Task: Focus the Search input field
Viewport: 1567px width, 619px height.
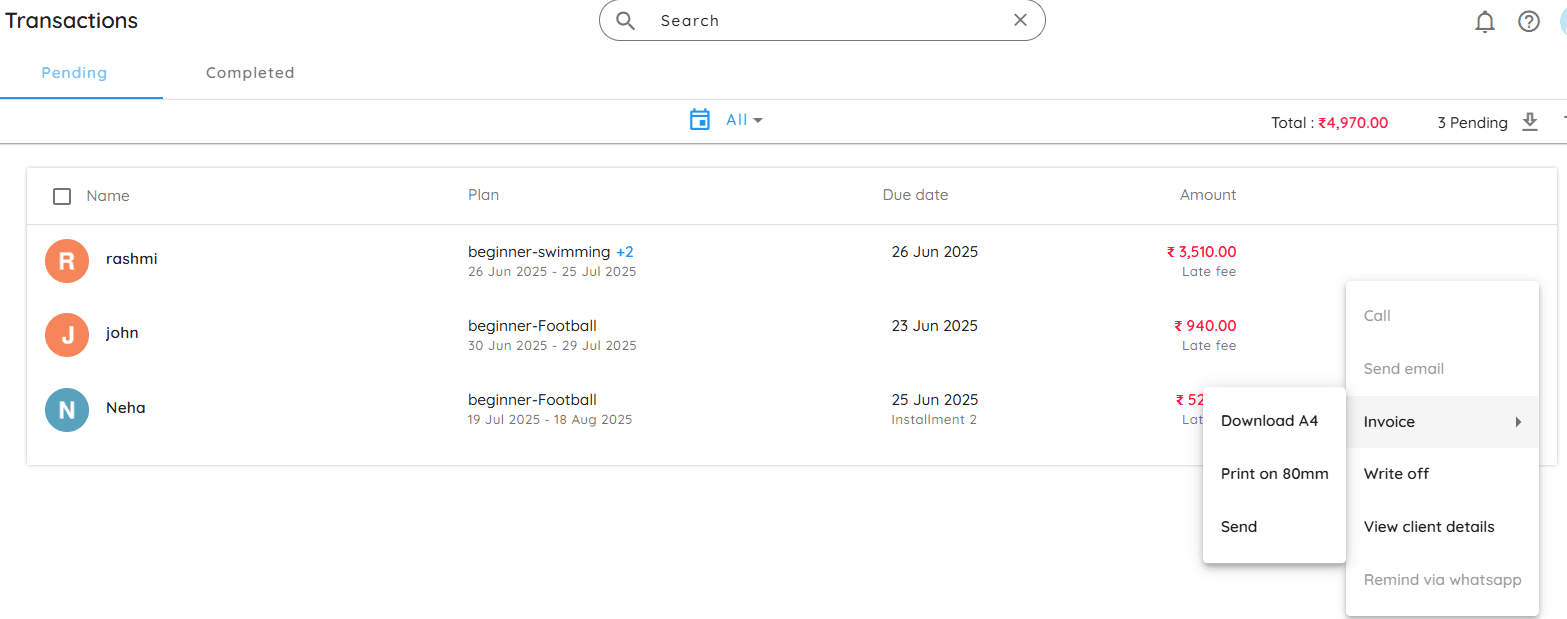Action: (x=828, y=20)
